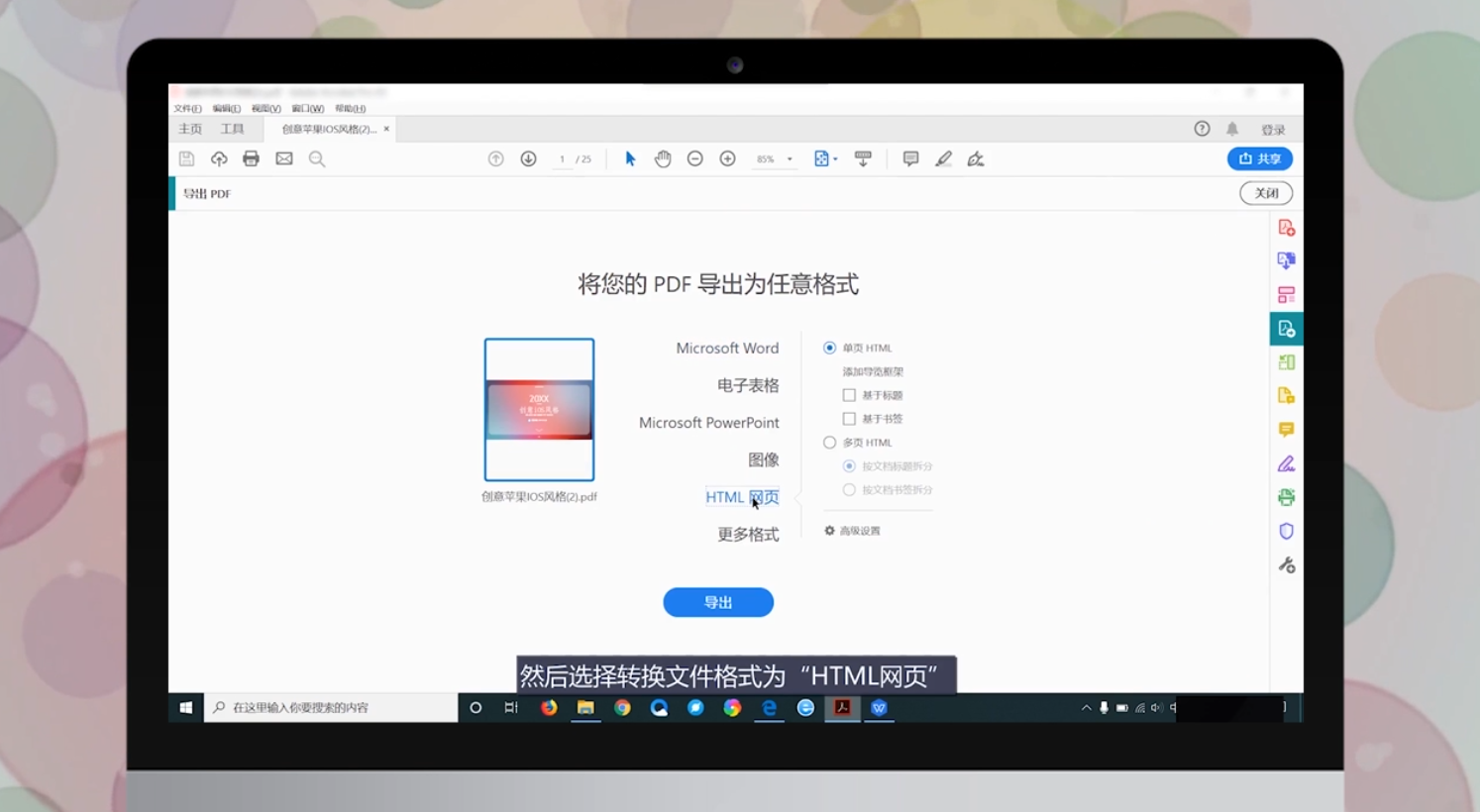Click the 共享 share button
1480x812 pixels.
(1260, 158)
